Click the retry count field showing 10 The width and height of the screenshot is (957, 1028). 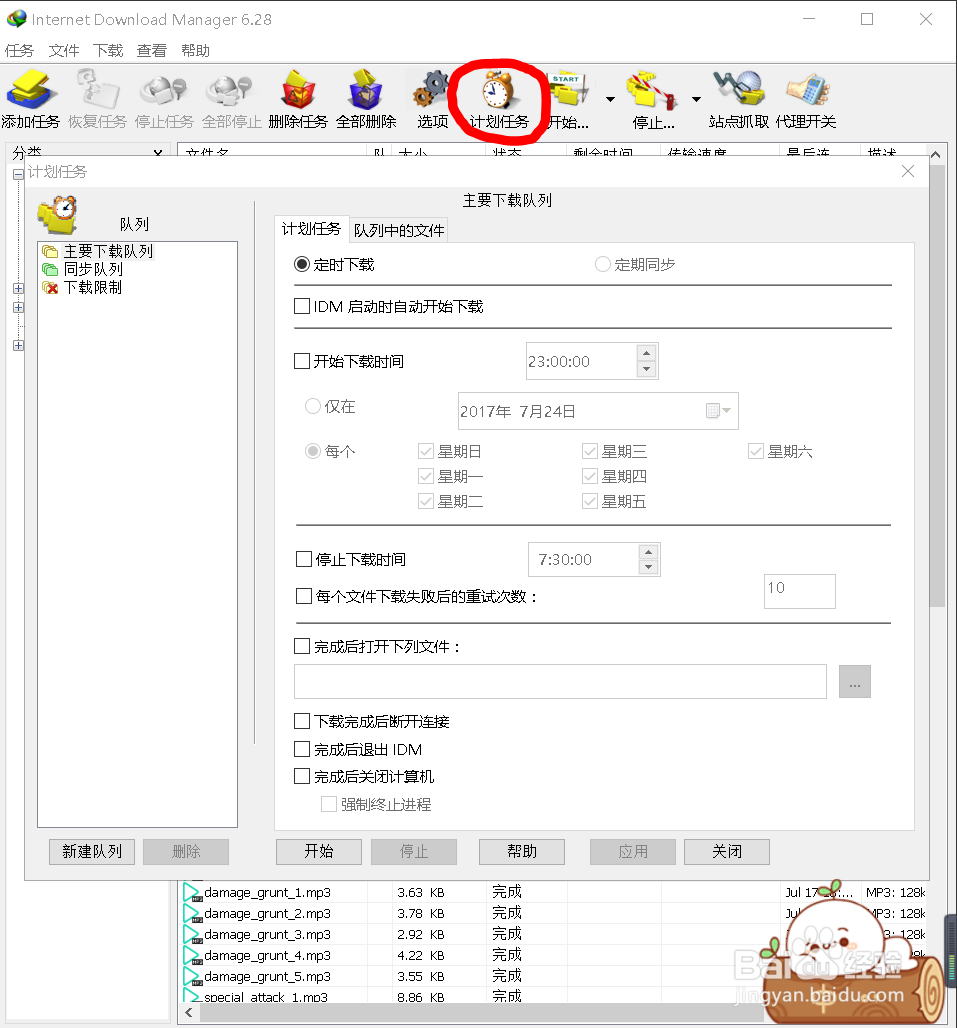point(800,591)
